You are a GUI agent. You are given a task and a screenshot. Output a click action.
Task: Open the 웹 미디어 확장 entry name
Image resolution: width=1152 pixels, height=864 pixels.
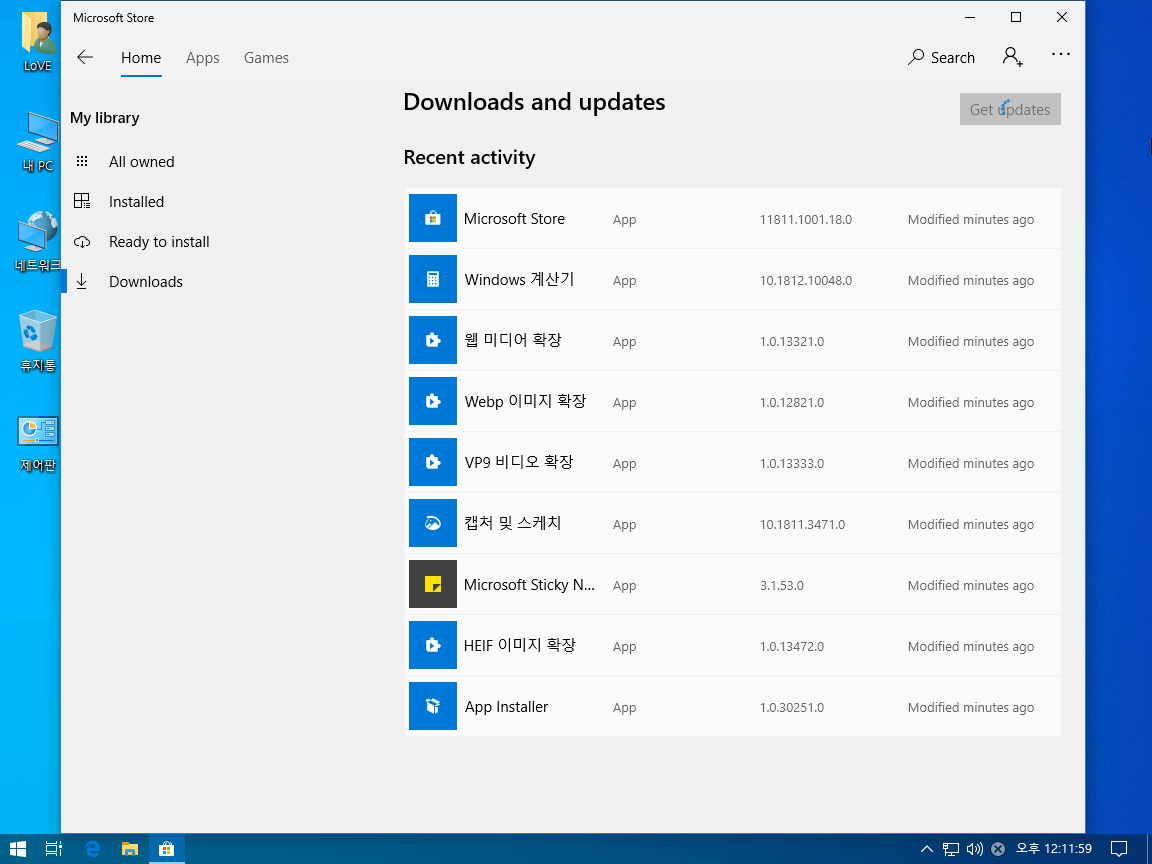click(x=513, y=340)
